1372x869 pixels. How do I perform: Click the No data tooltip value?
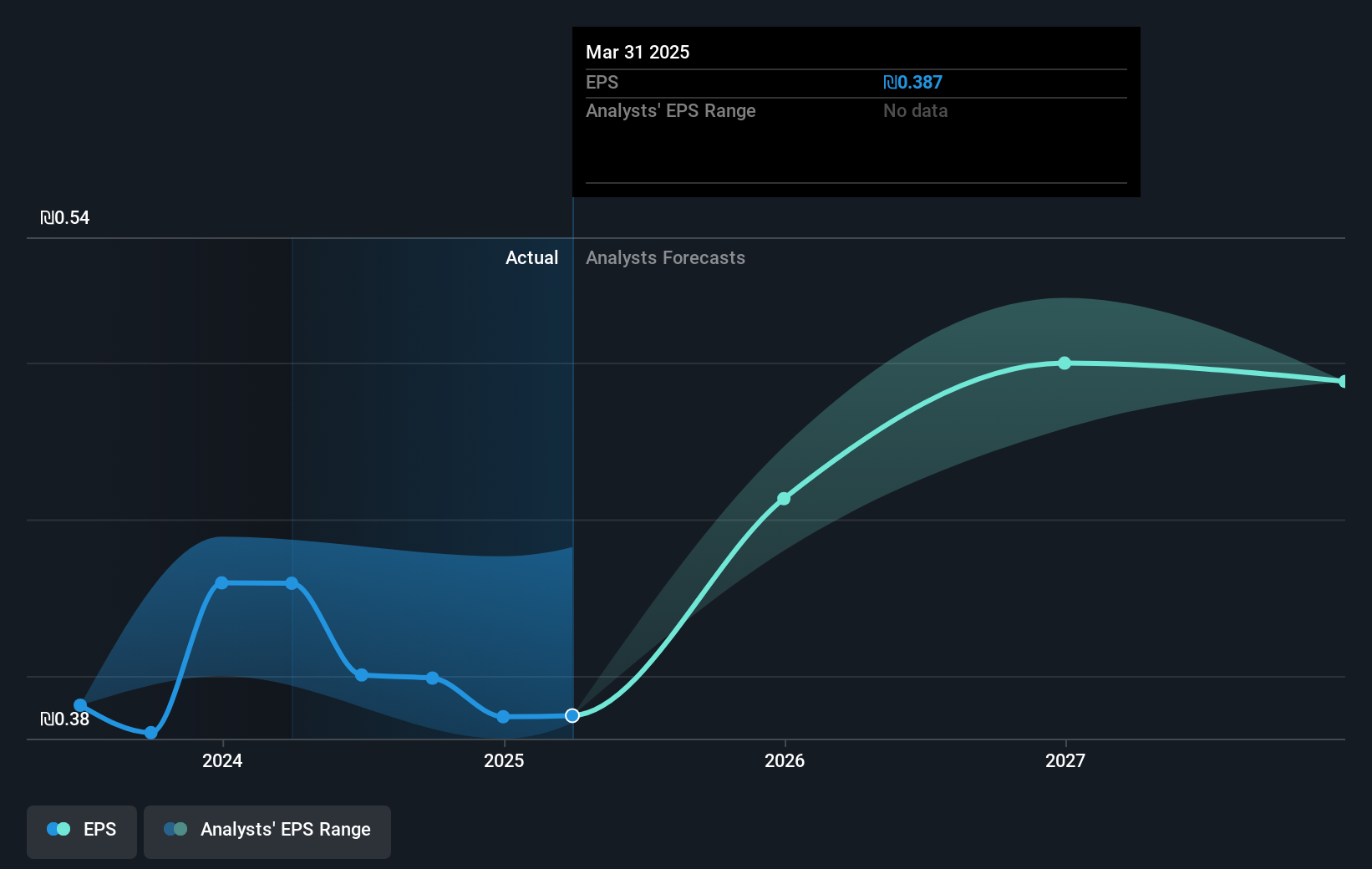[x=915, y=111]
